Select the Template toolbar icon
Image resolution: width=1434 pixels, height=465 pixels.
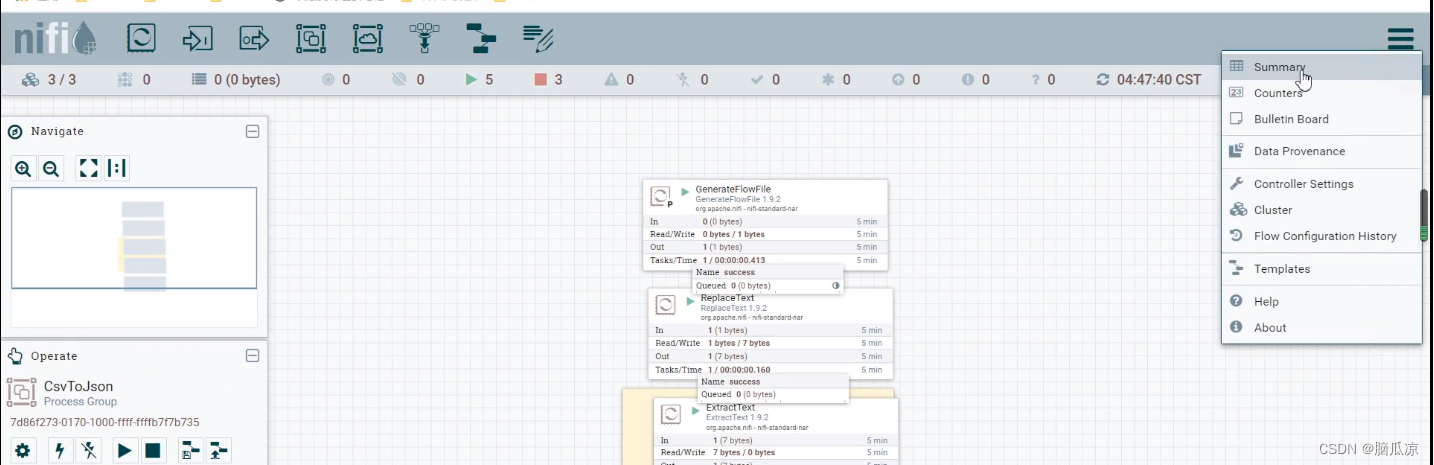click(x=482, y=39)
